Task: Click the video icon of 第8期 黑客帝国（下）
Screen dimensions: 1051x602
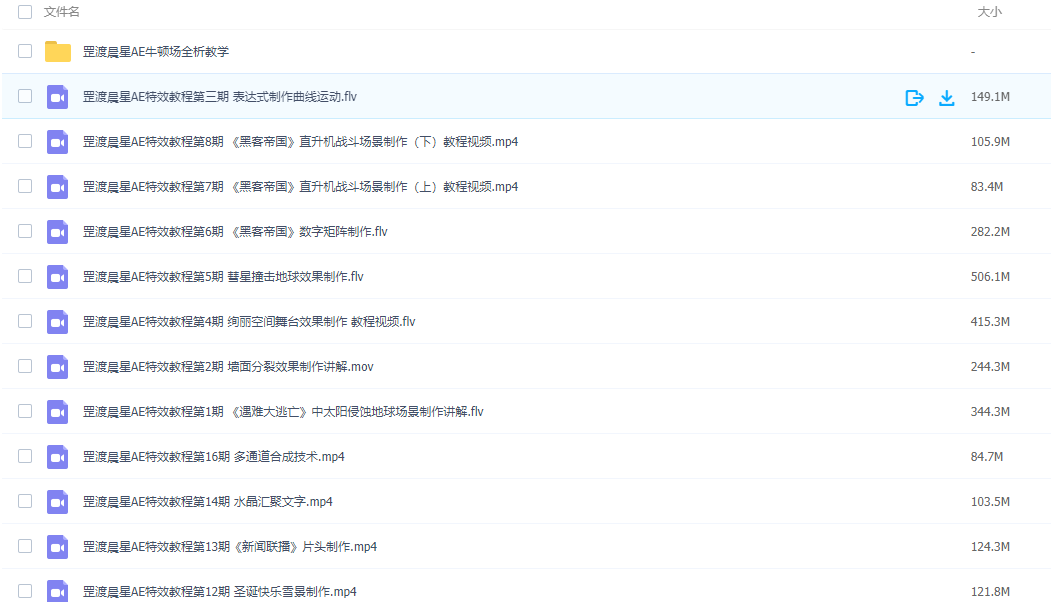Action: pos(57,141)
